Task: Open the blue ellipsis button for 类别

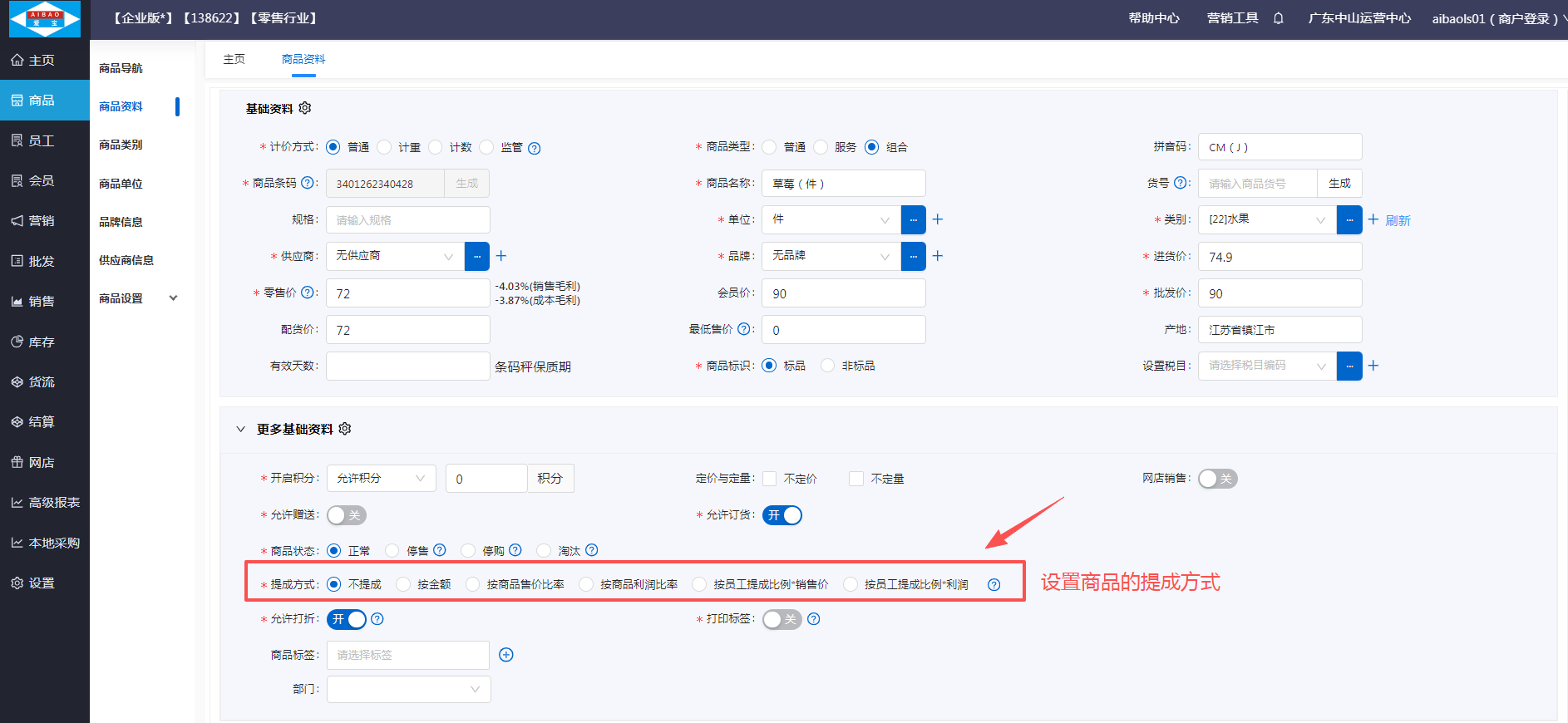Action: (1349, 219)
